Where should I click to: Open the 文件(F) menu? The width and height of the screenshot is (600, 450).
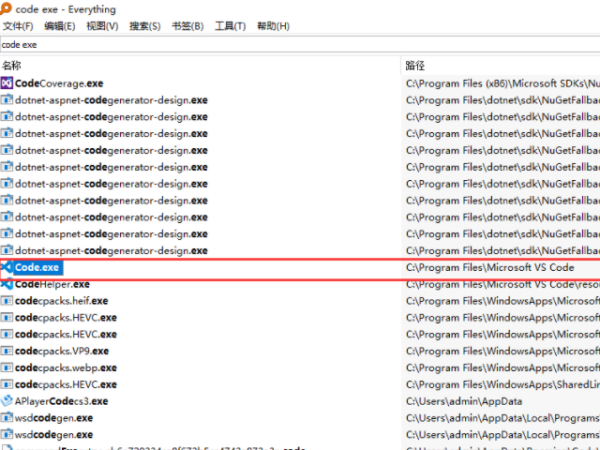click(18, 26)
